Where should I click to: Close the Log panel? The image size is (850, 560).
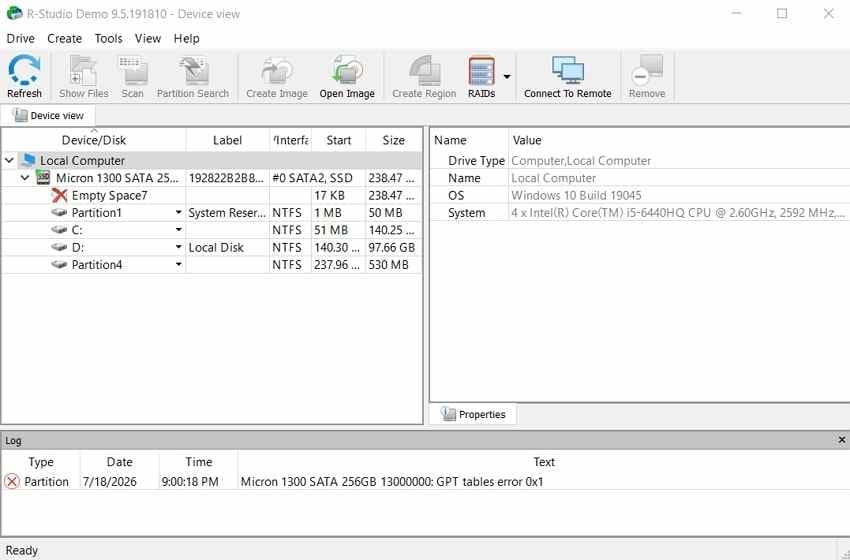841,440
